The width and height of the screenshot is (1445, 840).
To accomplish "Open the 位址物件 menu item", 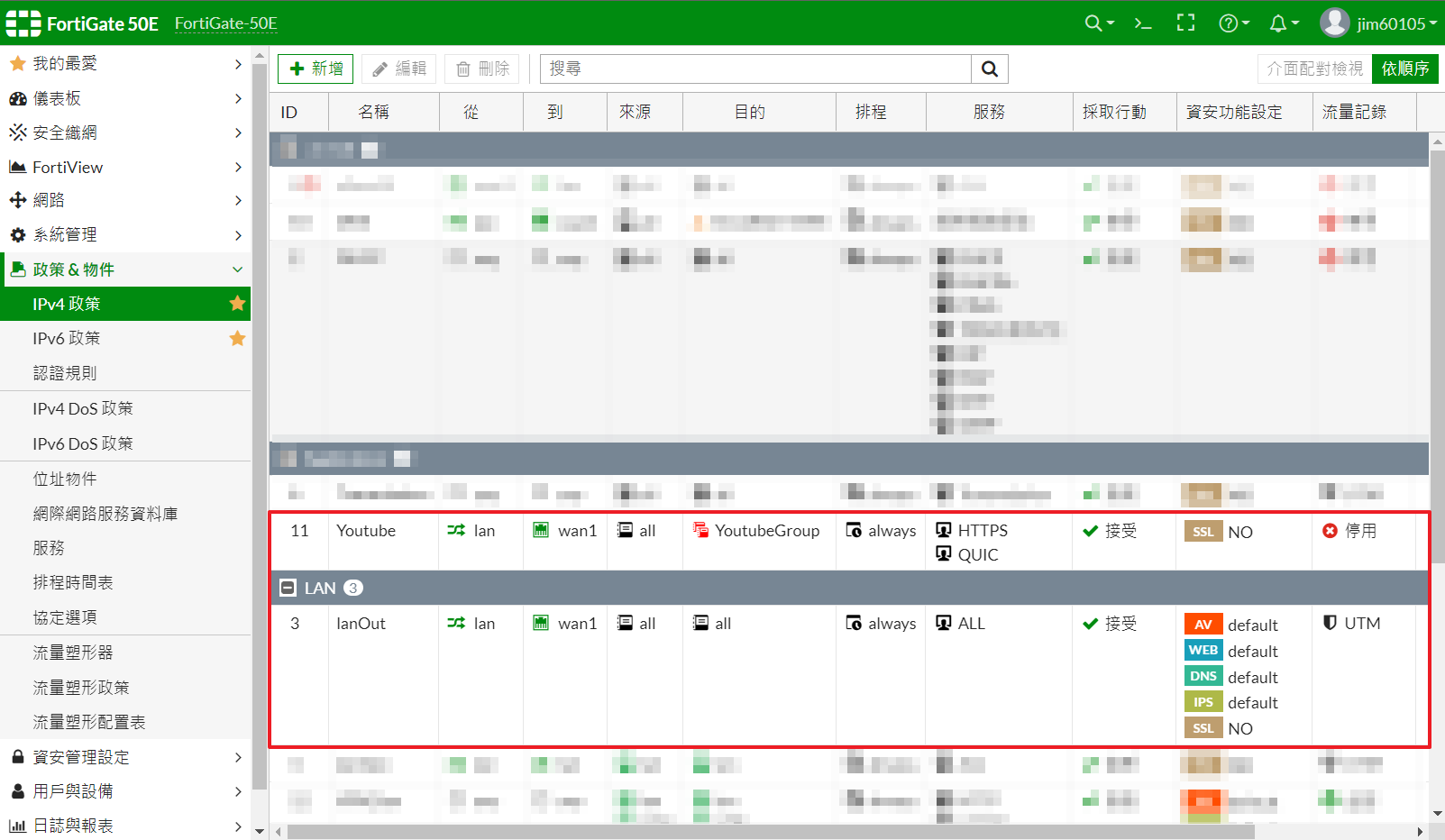I will coord(65,479).
